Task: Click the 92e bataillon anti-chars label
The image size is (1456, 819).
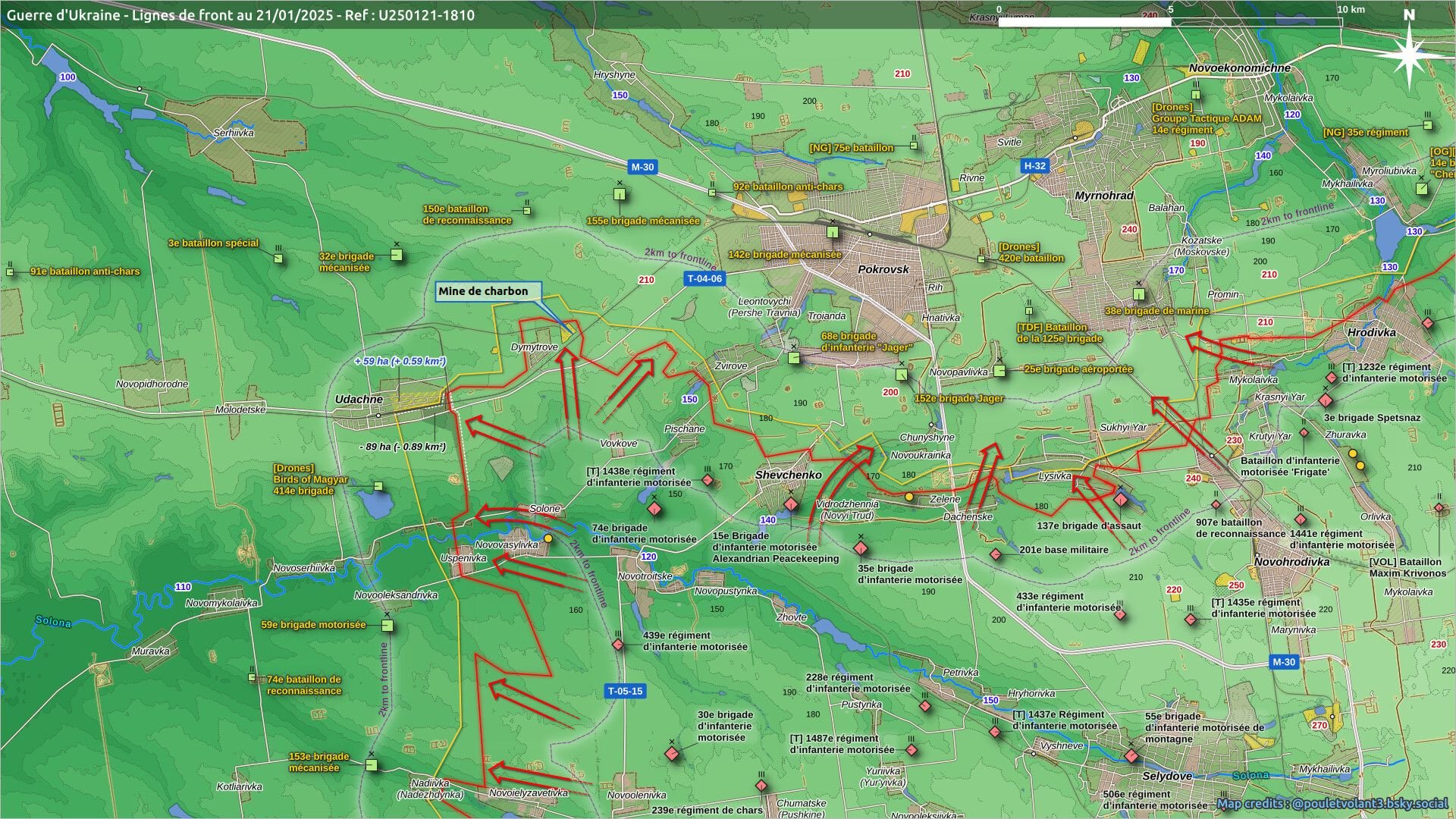Action: [x=788, y=187]
